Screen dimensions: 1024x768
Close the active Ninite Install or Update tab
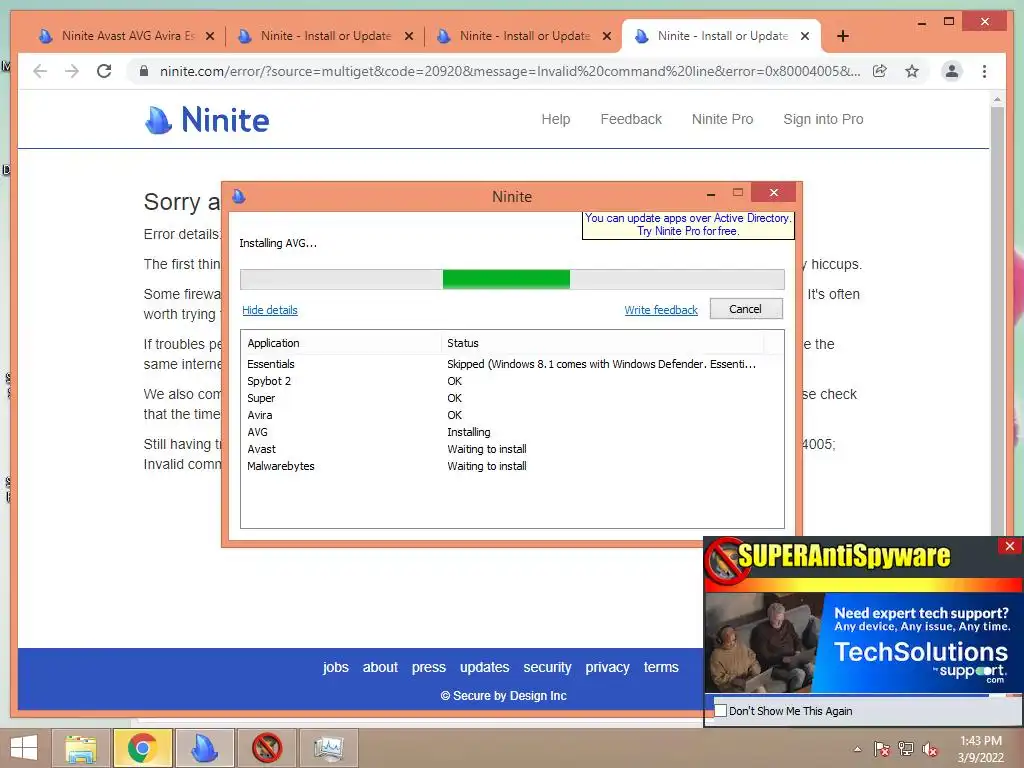tap(805, 36)
